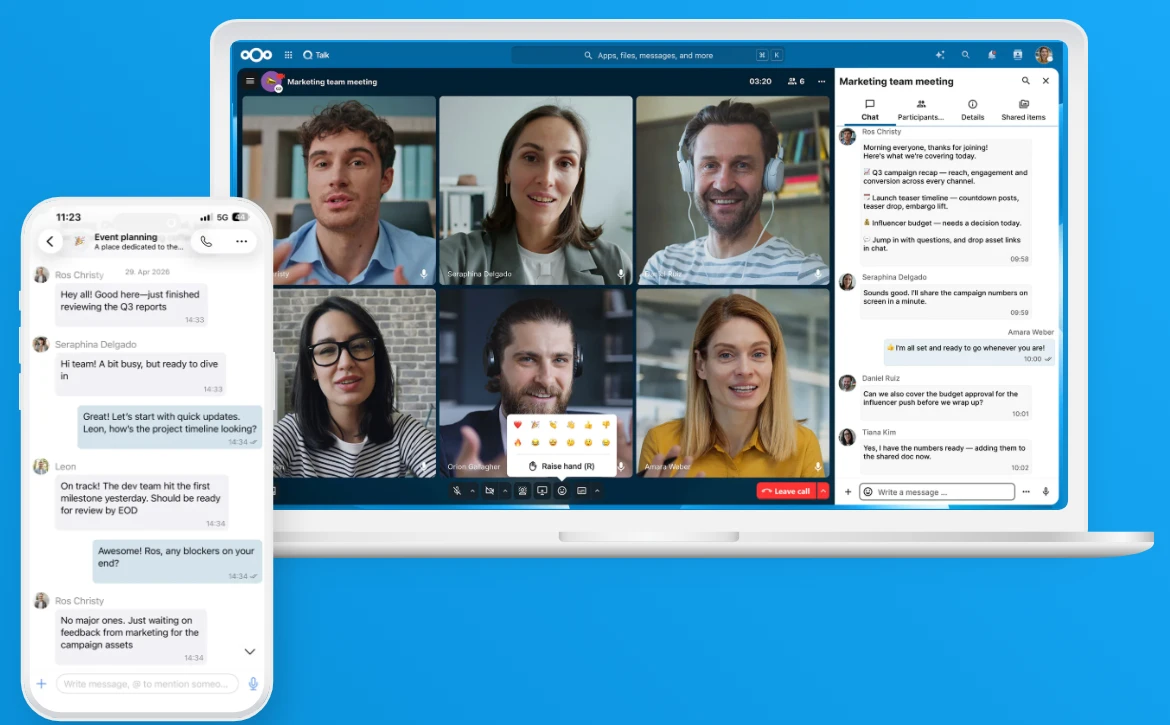The image size is (1170, 725).
Task: Start a phone call in Event planning
Action: click(206, 242)
